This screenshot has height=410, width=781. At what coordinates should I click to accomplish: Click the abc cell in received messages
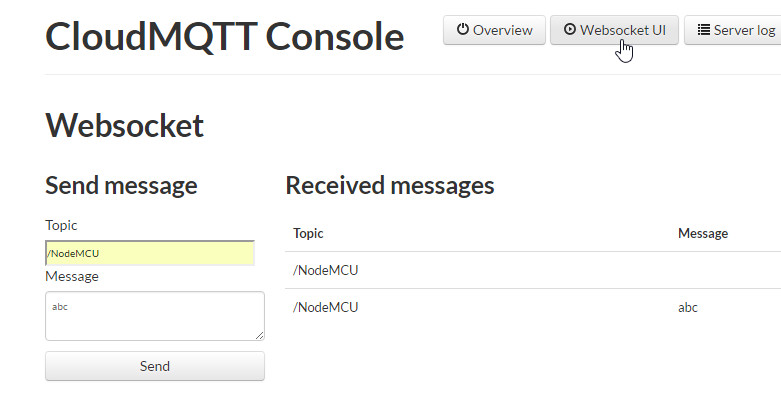click(x=688, y=307)
